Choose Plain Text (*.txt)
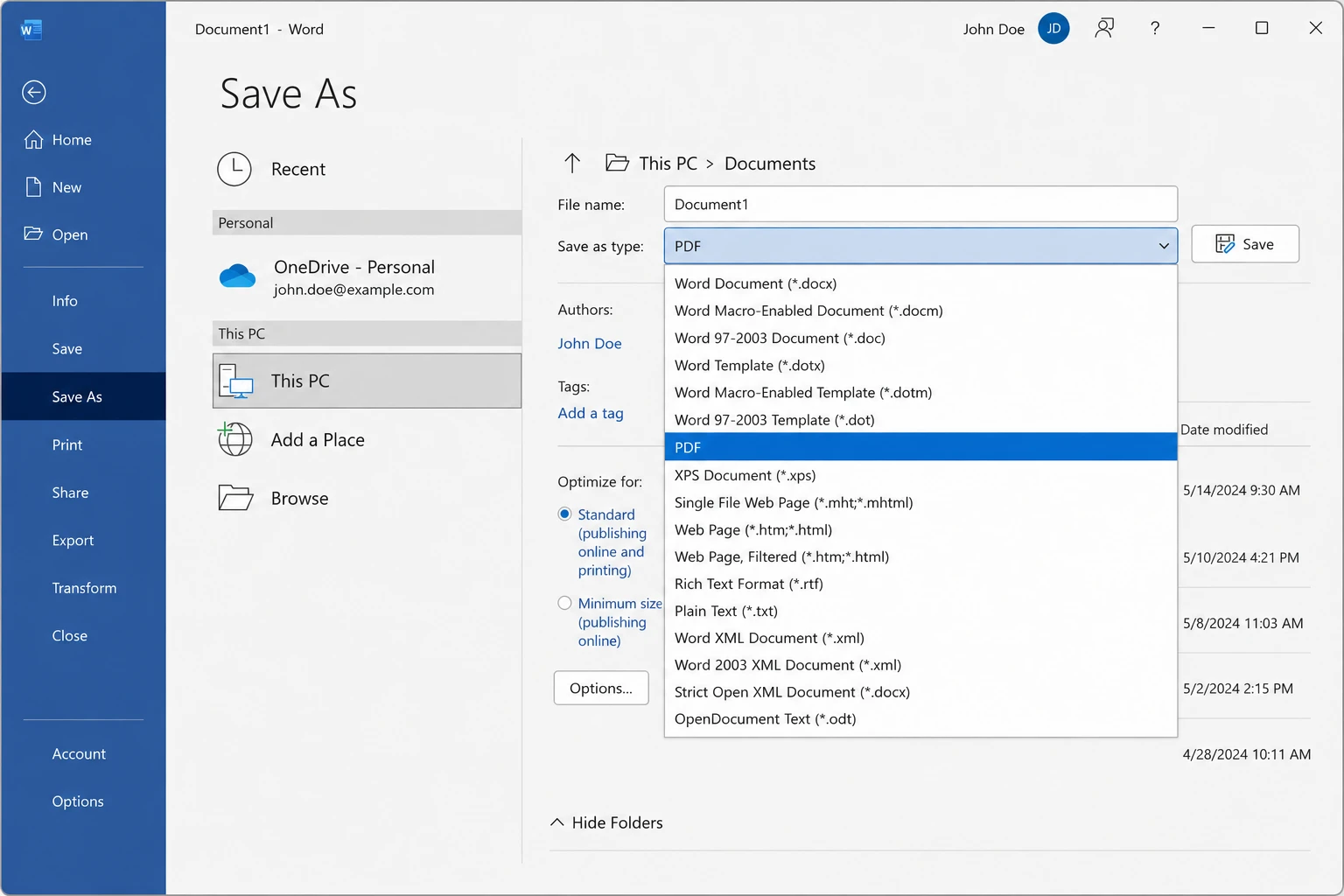The width and height of the screenshot is (1344, 896). pos(920,611)
